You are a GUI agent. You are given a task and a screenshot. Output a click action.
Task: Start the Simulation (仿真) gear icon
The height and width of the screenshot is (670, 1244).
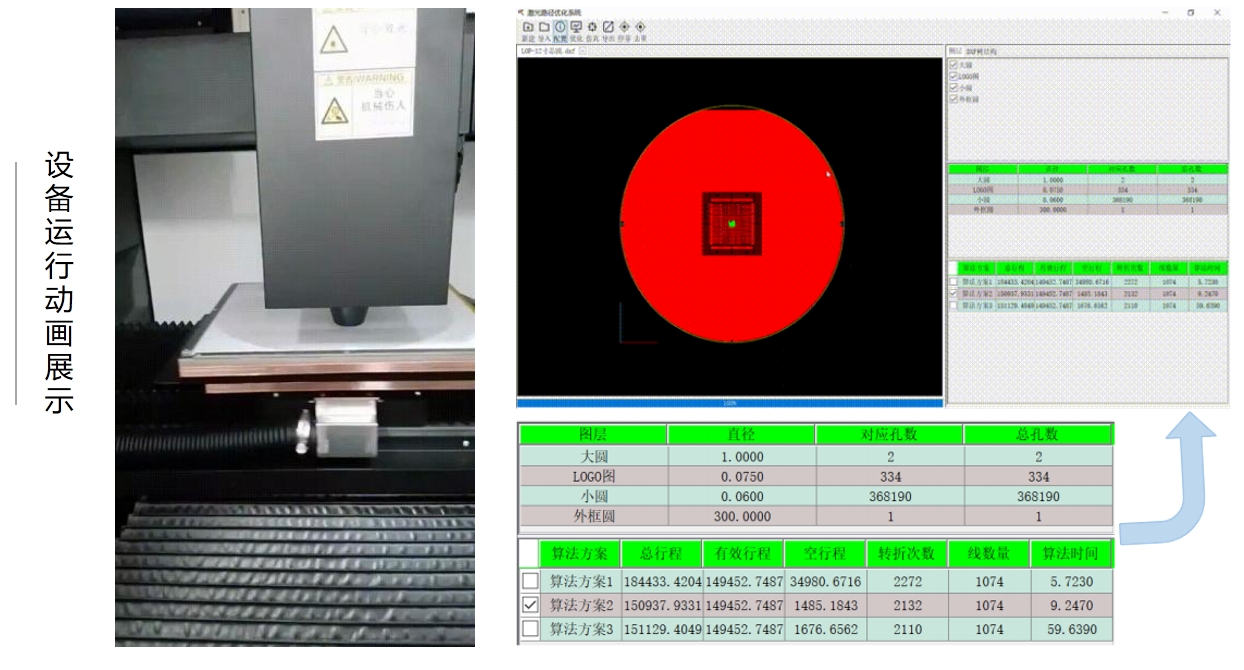pyautogui.click(x=592, y=26)
